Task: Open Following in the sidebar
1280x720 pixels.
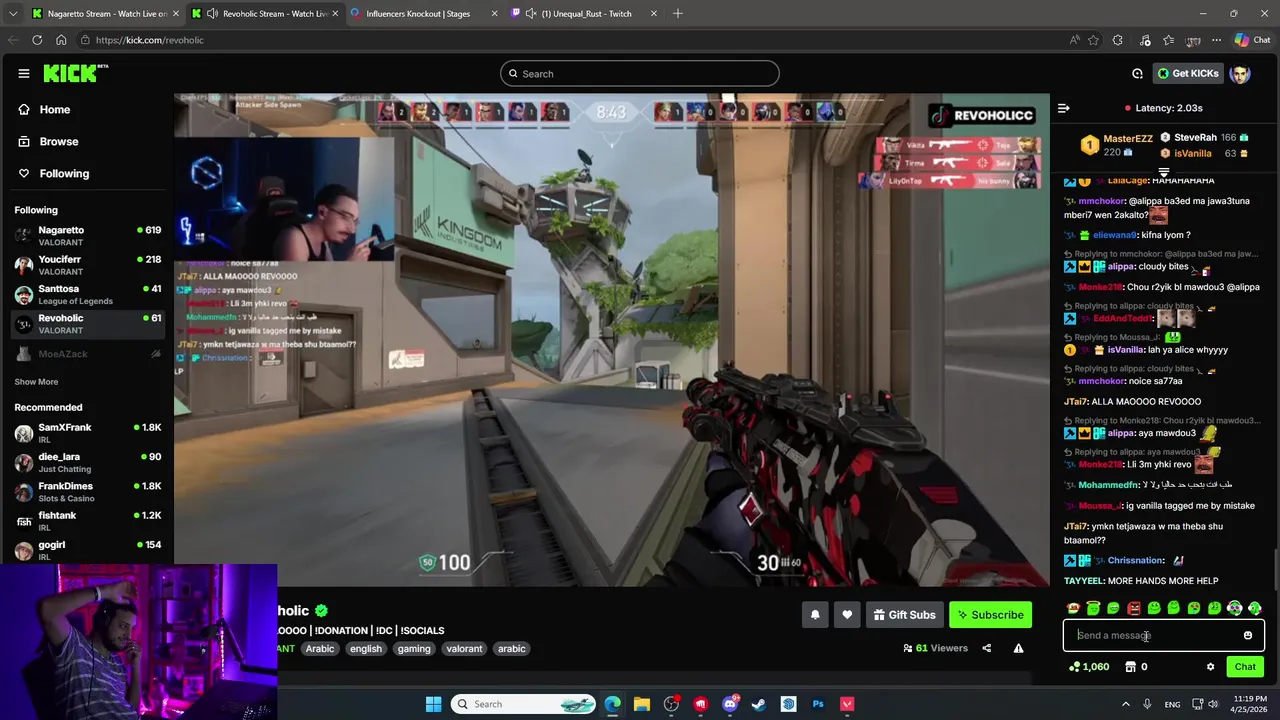Action: click(x=54, y=173)
